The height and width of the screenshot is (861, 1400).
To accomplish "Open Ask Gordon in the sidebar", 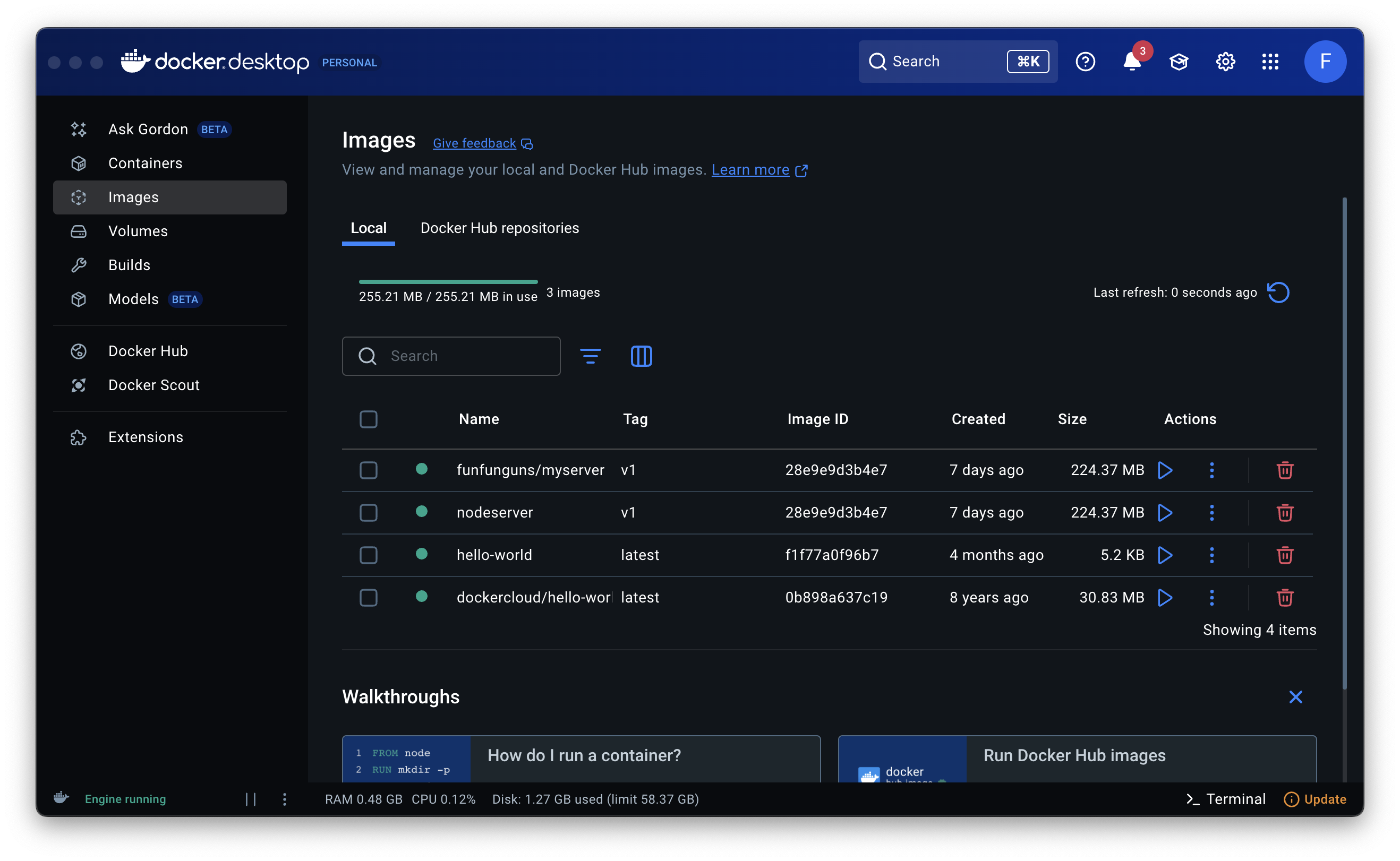I will 169,130.
